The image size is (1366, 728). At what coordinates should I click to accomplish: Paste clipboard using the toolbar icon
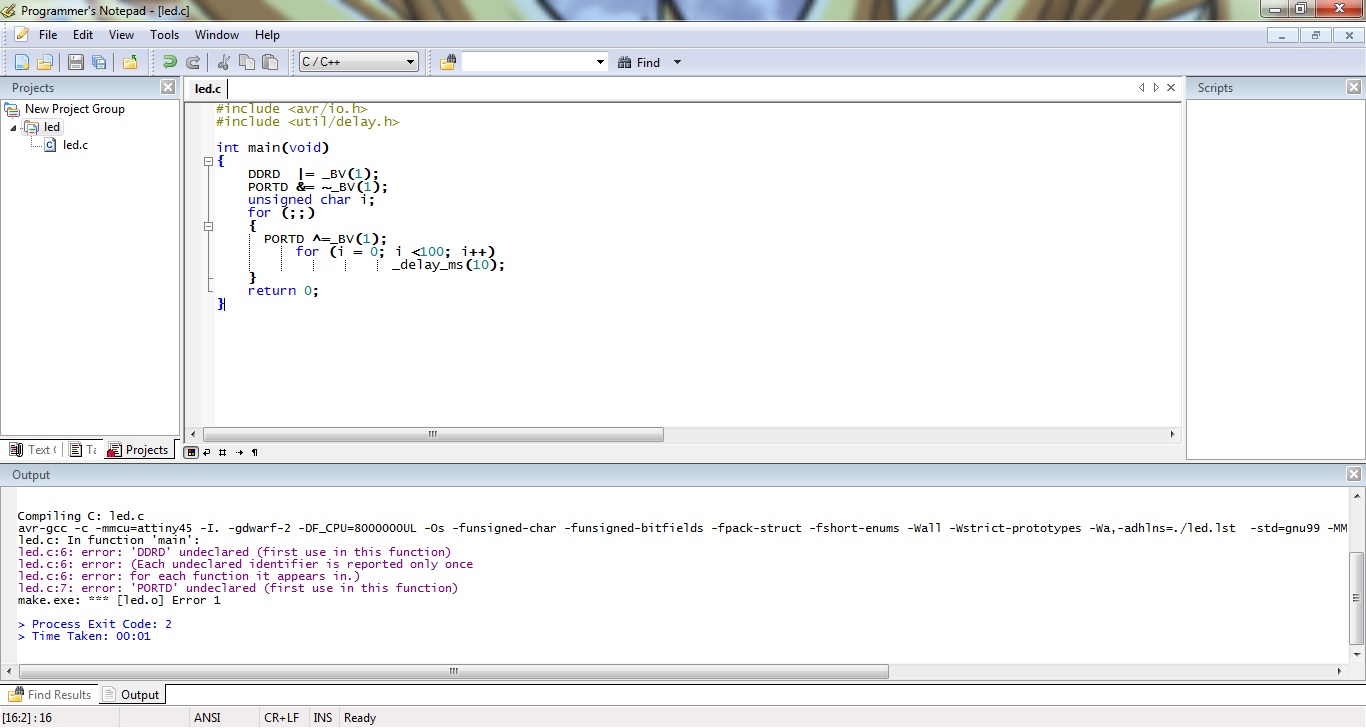click(270, 62)
